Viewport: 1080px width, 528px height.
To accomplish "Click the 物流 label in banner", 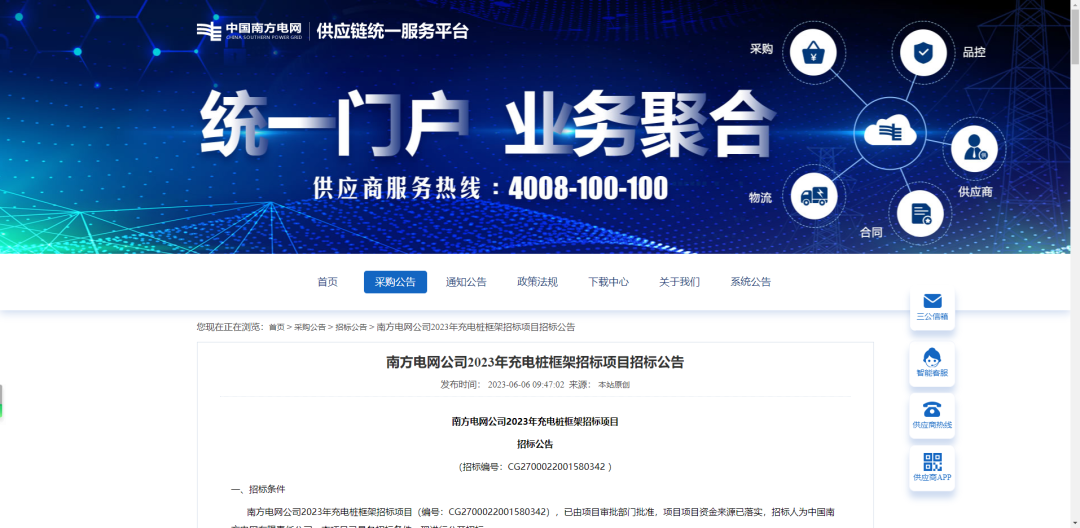I will point(760,198).
